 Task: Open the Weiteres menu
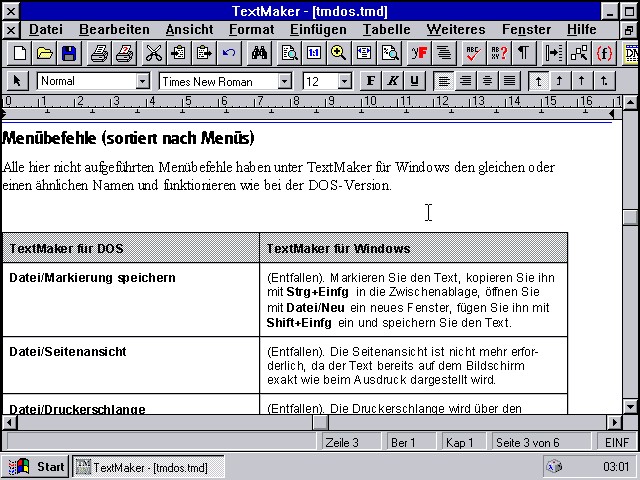tap(456, 29)
